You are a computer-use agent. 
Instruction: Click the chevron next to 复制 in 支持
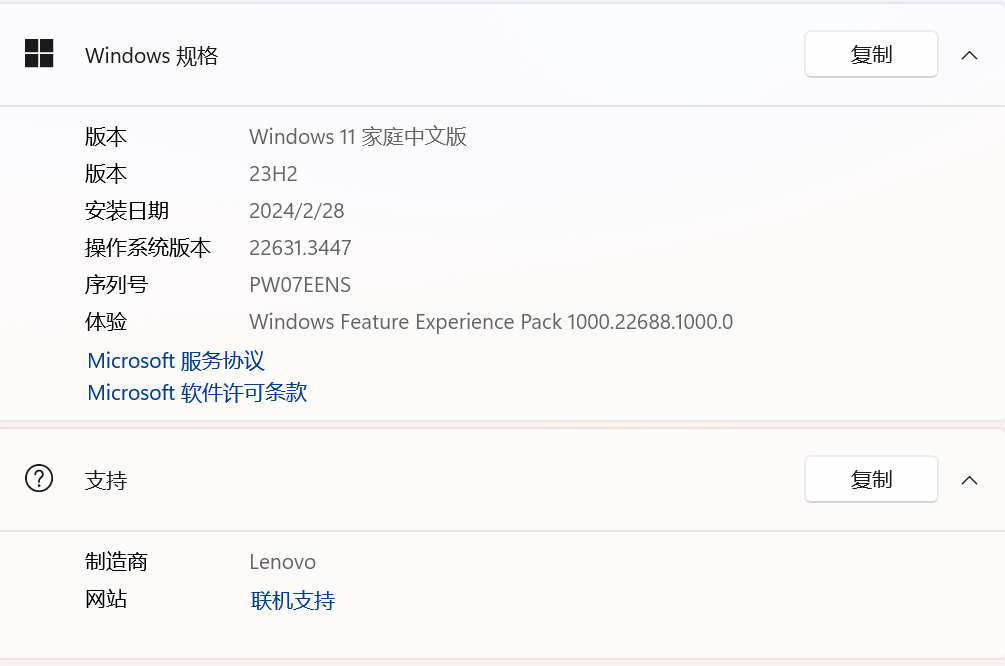[x=969, y=479]
